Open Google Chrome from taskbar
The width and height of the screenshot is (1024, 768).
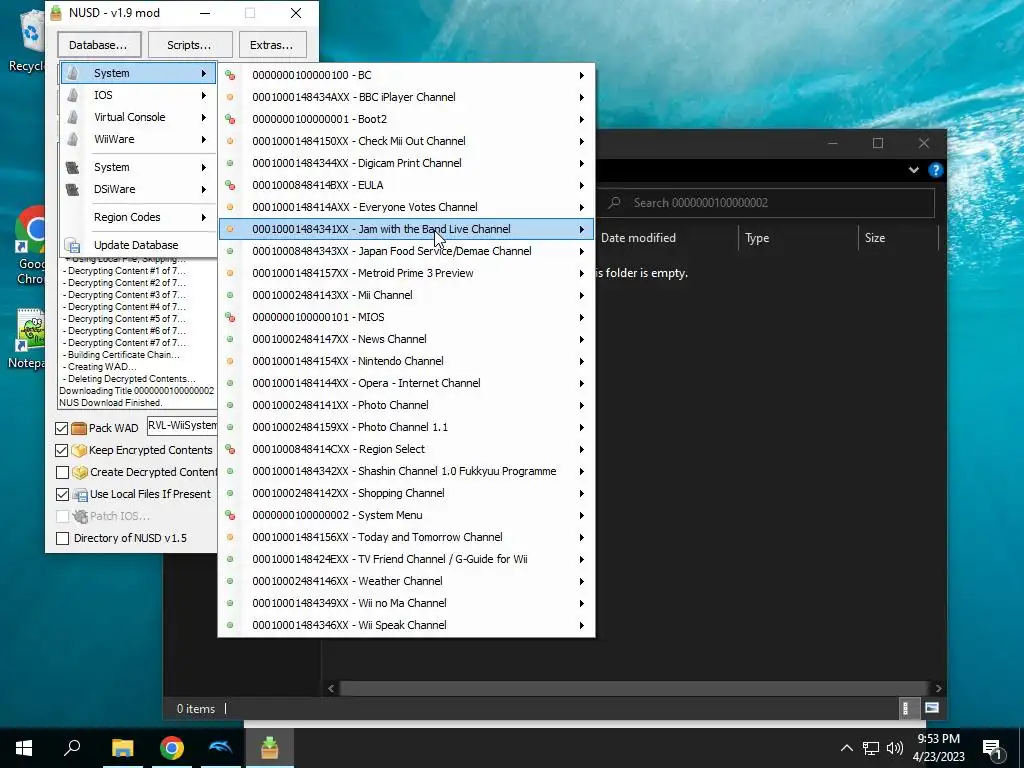(x=172, y=748)
